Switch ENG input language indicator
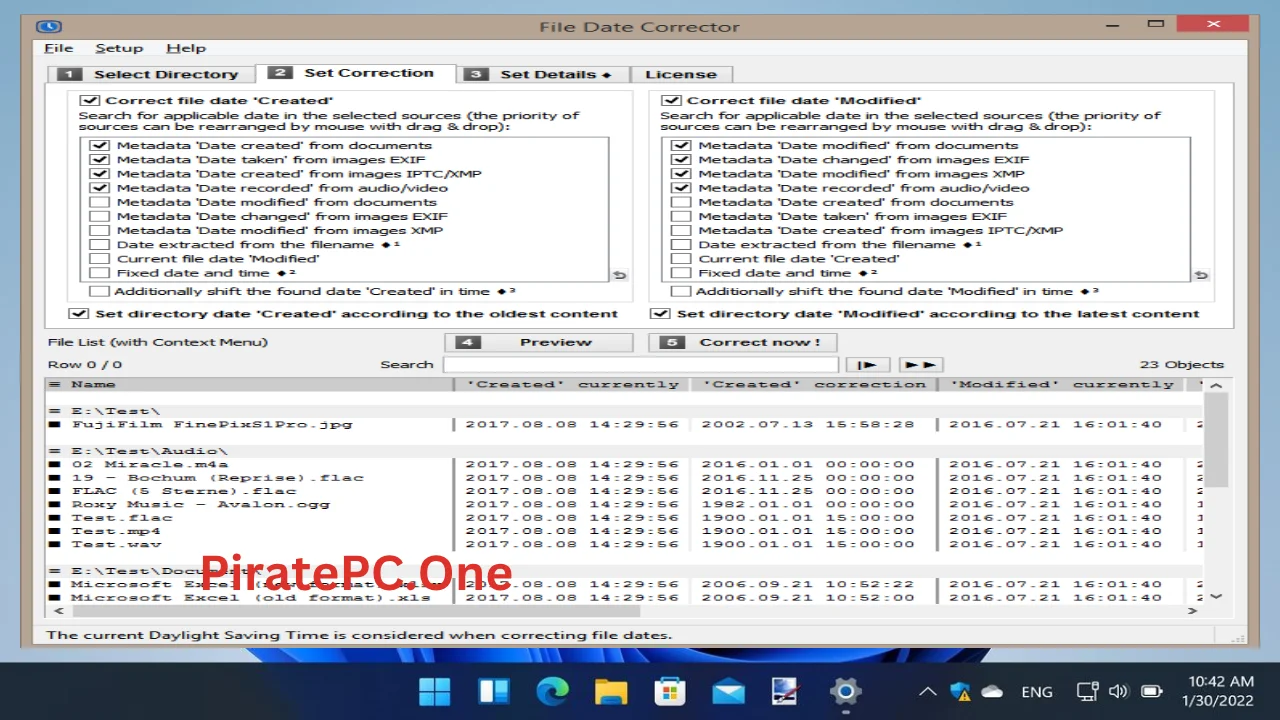This screenshot has height=720, width=1280. [1037, 691]
